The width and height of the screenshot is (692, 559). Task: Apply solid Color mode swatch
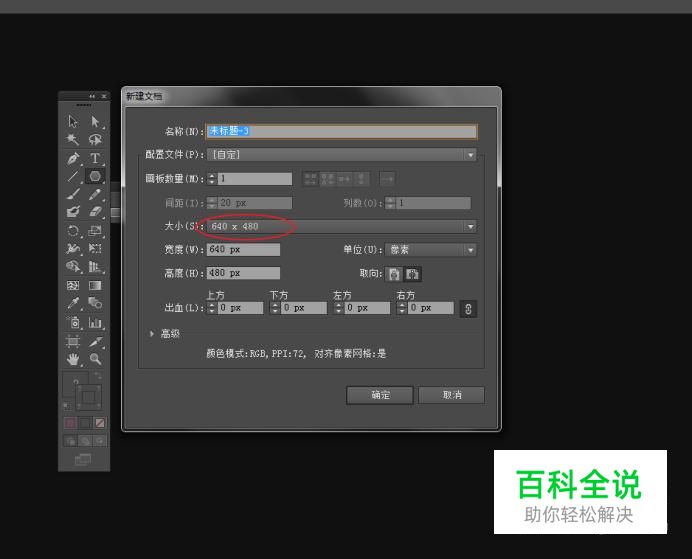(x=70, y=423)
